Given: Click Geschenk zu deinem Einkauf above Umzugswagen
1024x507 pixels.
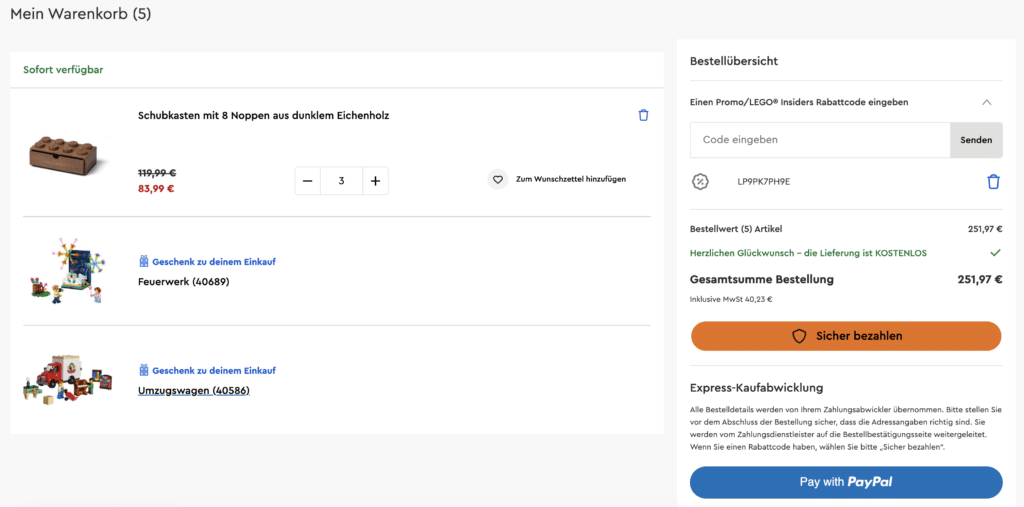Looking at the screenshot, I should click(214, 370).
